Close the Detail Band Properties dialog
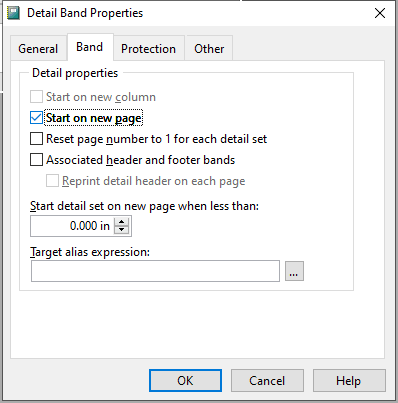This screenshot has height=403, width=398. tap(380, 13)
